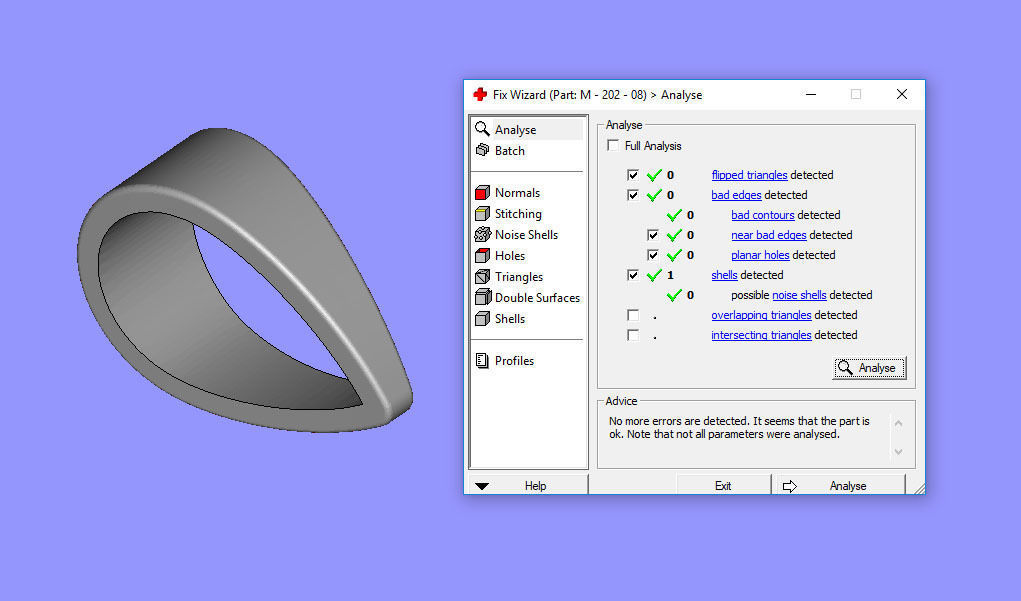Enable the Full Analysis checkbox
The image size is (1021, 601).
click(x=613, y=145)
